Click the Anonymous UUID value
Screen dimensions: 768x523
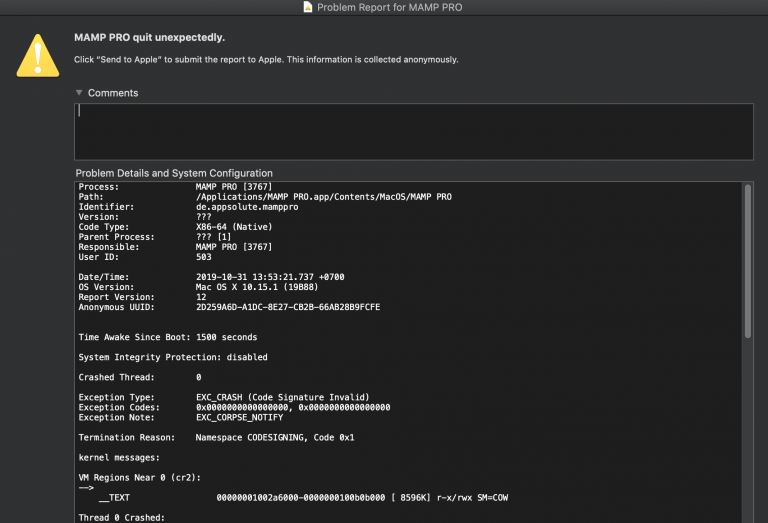point(288,308)
